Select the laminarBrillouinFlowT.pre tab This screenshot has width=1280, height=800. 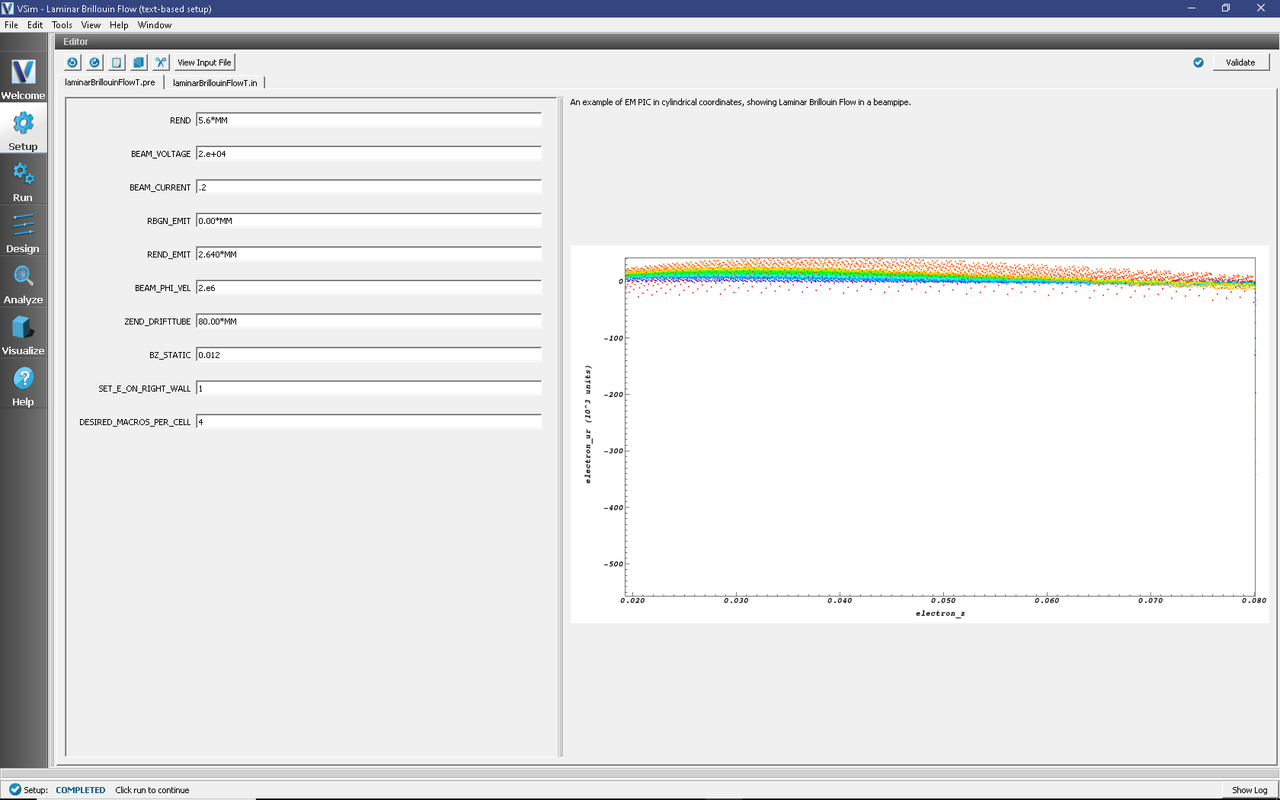(110, 83)
